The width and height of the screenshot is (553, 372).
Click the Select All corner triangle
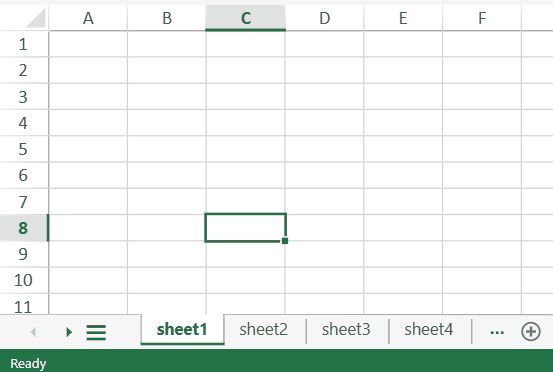(x=36, y=18)
